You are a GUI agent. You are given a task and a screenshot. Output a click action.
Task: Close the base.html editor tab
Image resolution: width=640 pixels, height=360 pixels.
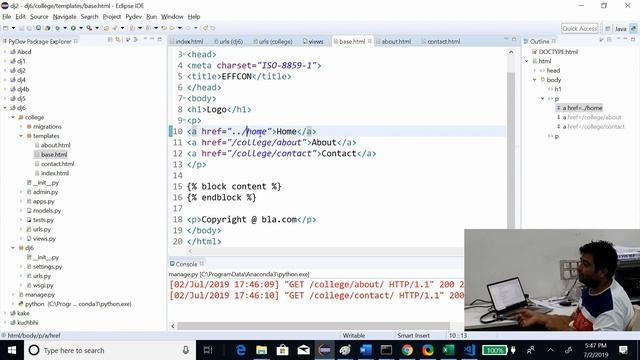point(369,41)
